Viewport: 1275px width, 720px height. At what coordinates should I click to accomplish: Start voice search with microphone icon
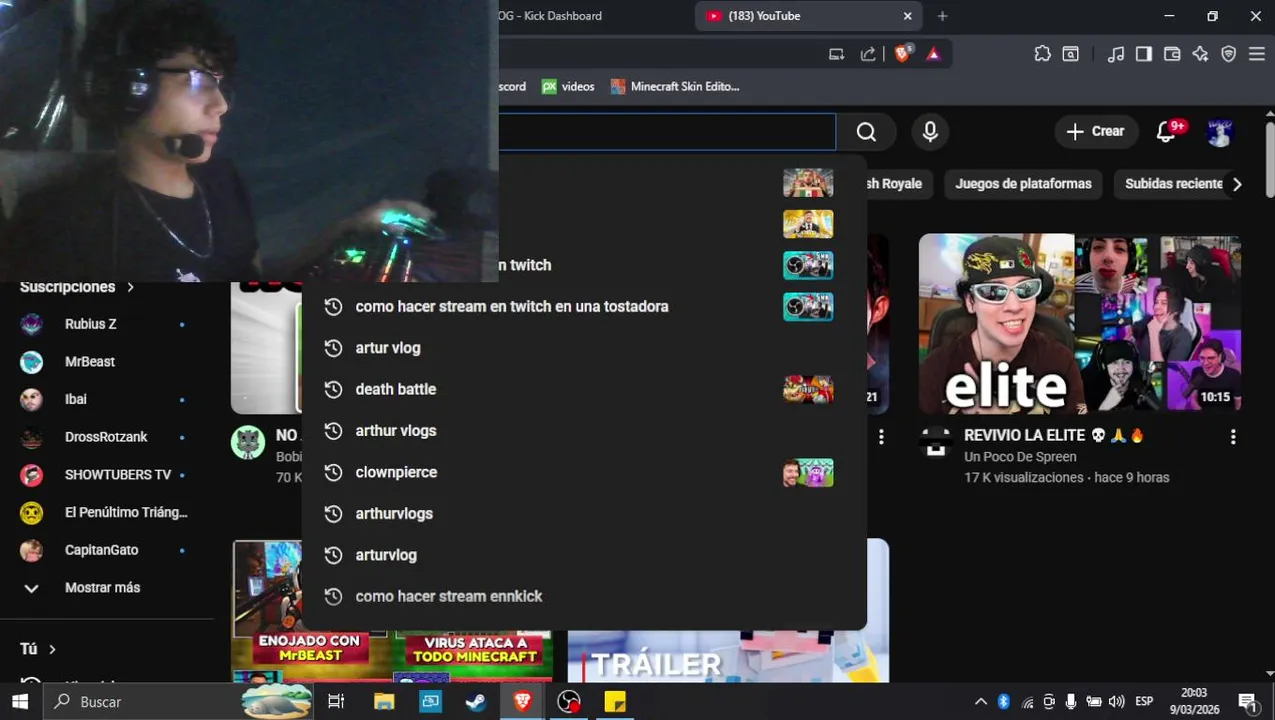pos(930,132)
